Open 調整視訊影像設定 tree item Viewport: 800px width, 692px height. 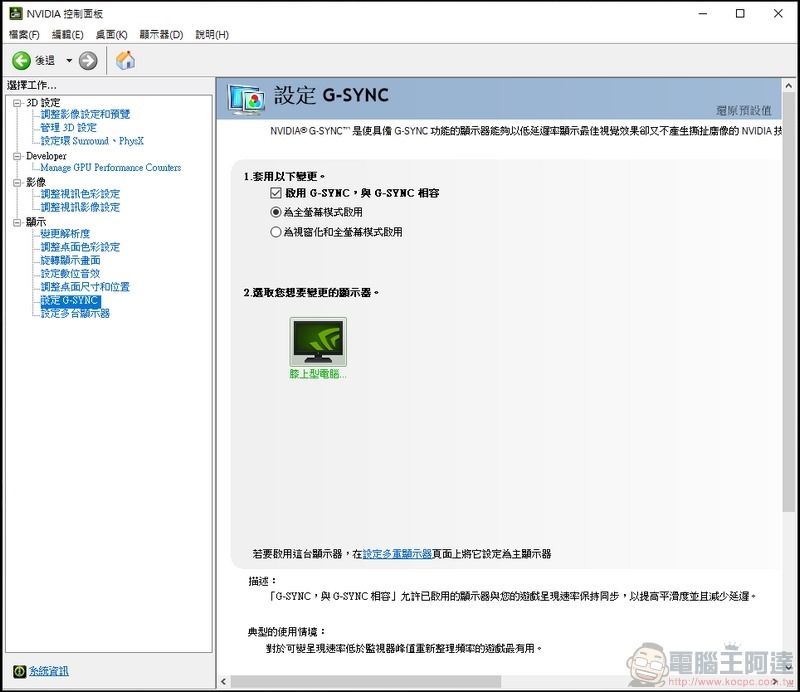(80, 207)
